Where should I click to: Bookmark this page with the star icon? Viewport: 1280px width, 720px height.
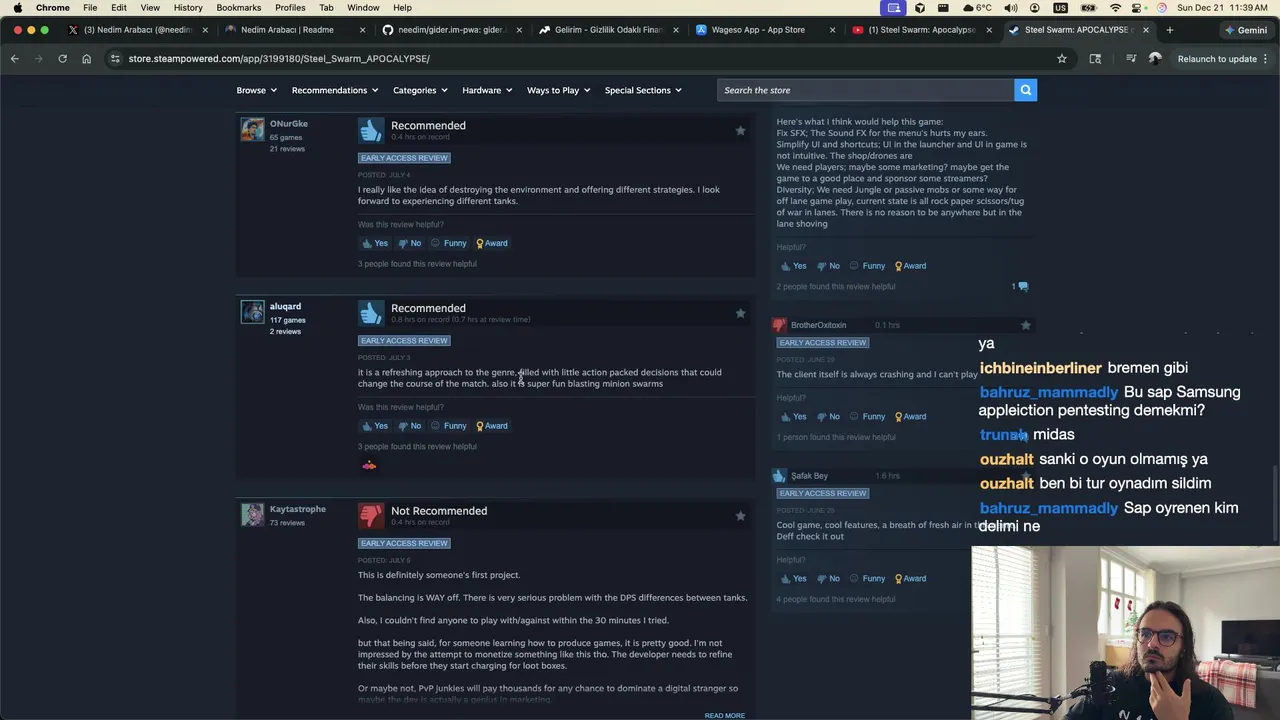(1062, 59)
